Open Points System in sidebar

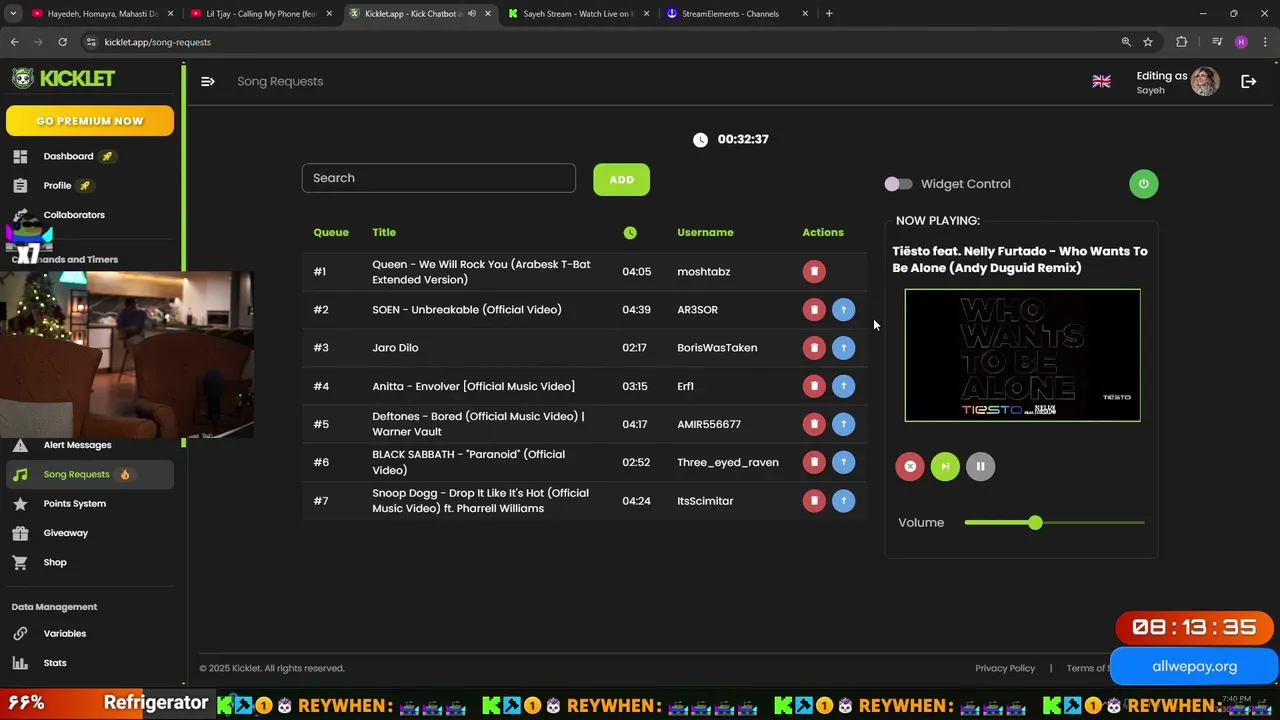[x=74, y=504]
